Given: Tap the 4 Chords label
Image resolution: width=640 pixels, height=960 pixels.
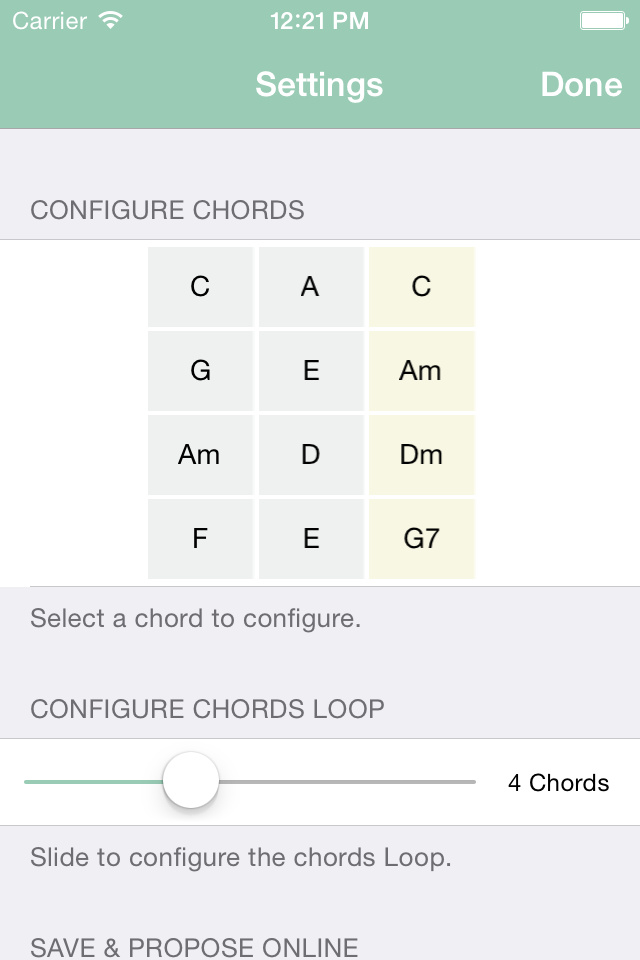Looking at the screenshot, I should (558, 783).
